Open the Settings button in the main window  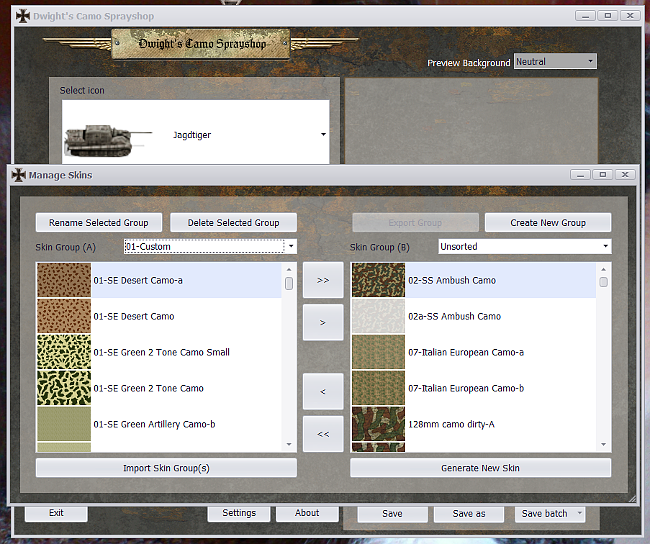(x=239, y=513)
